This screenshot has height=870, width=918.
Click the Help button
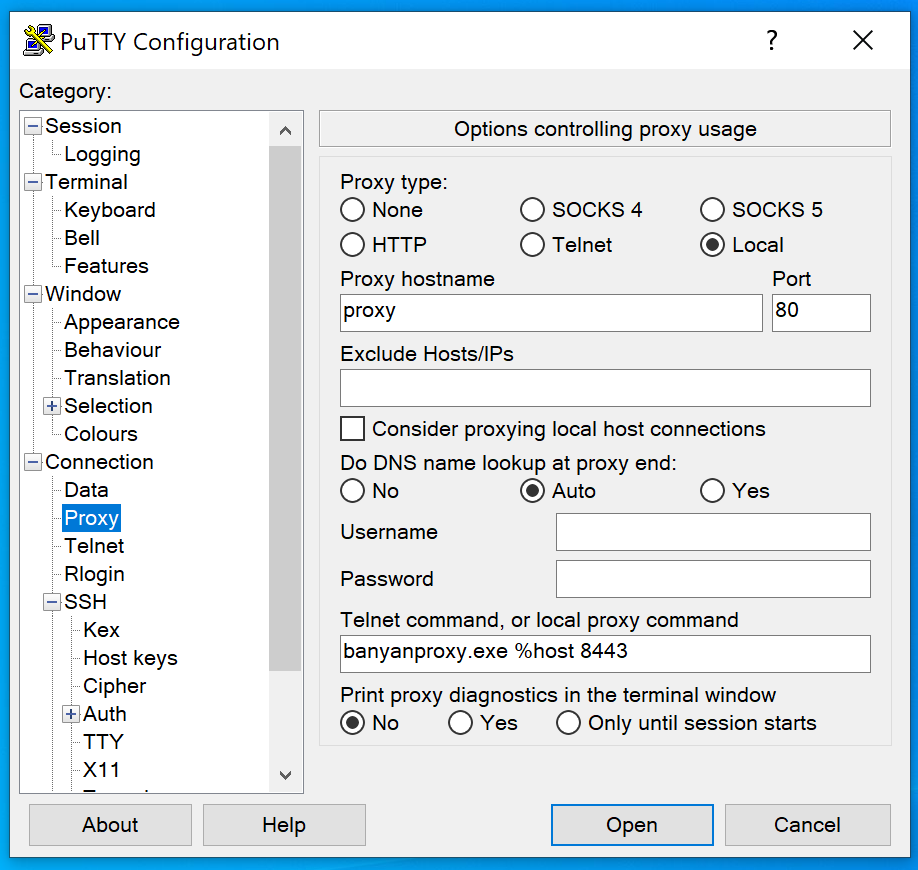click(x=284, y=824)
